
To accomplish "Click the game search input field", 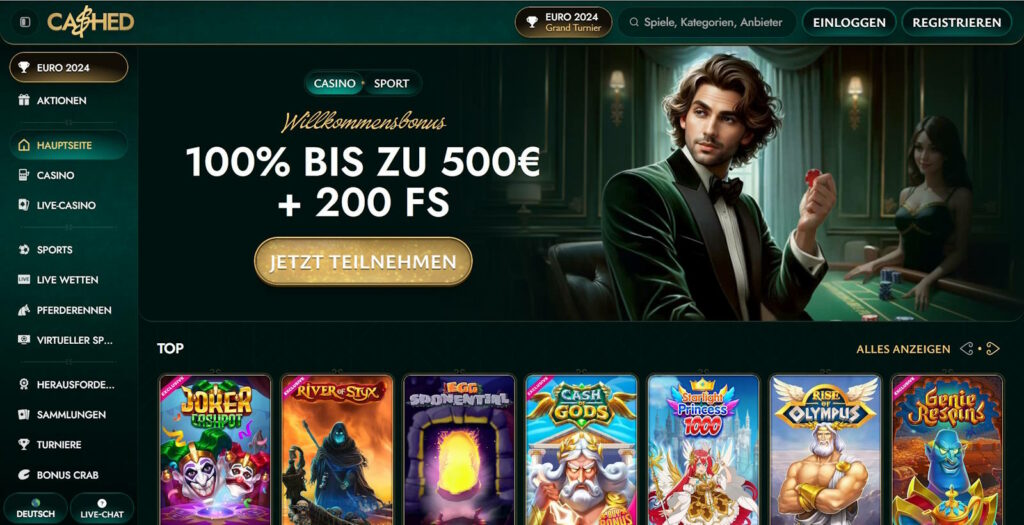I will pos(707,22).
